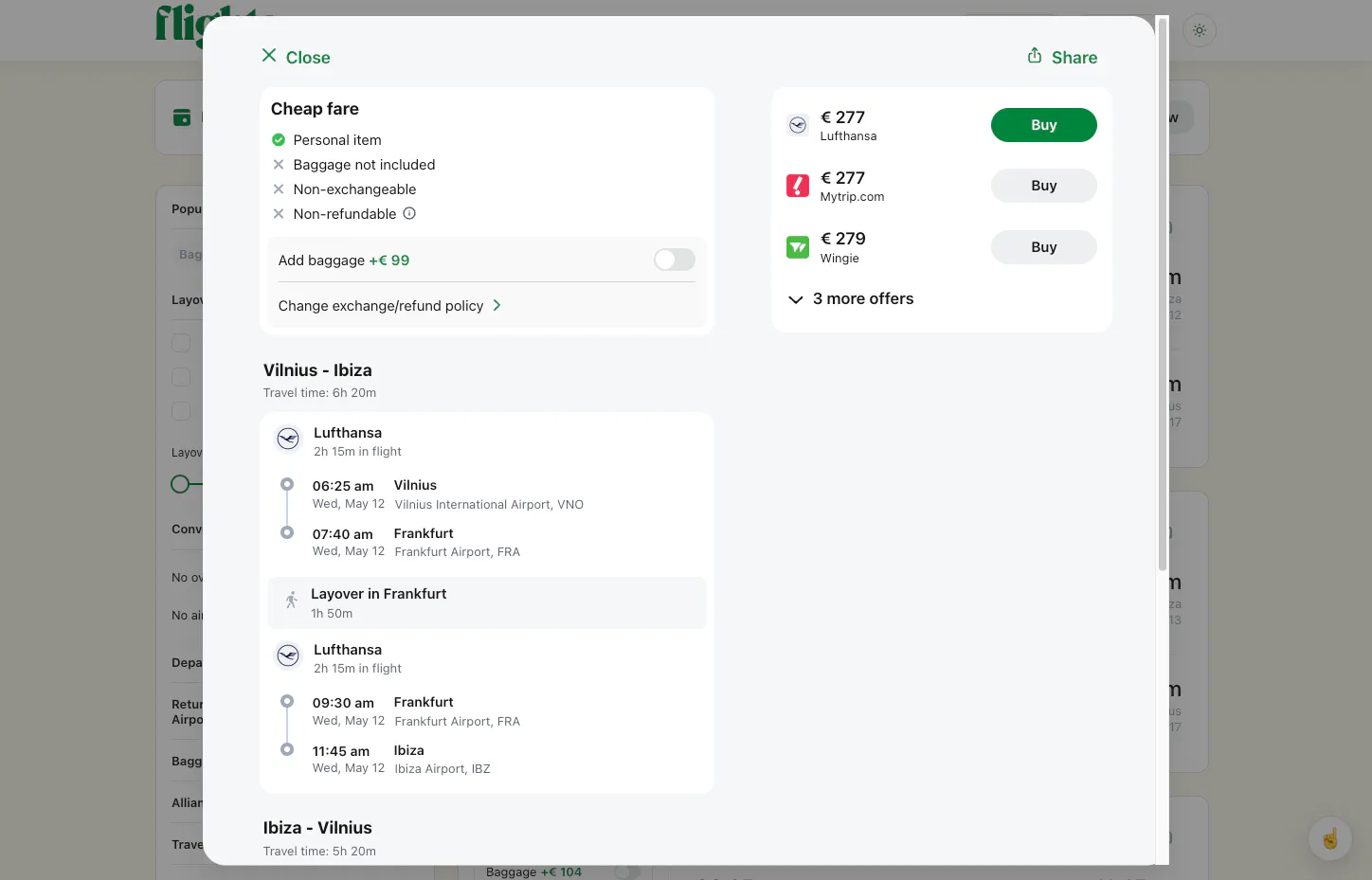Click Lufthansa logo on Vilnius–Frankfurt segment
Viewport: 1372px width, 880px height.
coord(288,440)
